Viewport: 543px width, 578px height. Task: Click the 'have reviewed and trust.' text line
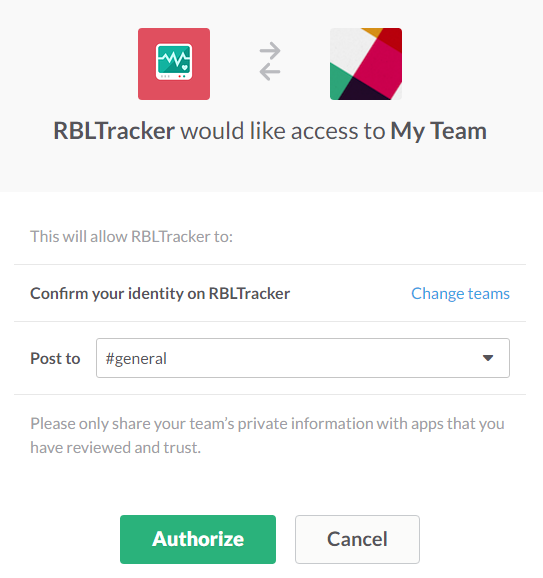(115, 448)
